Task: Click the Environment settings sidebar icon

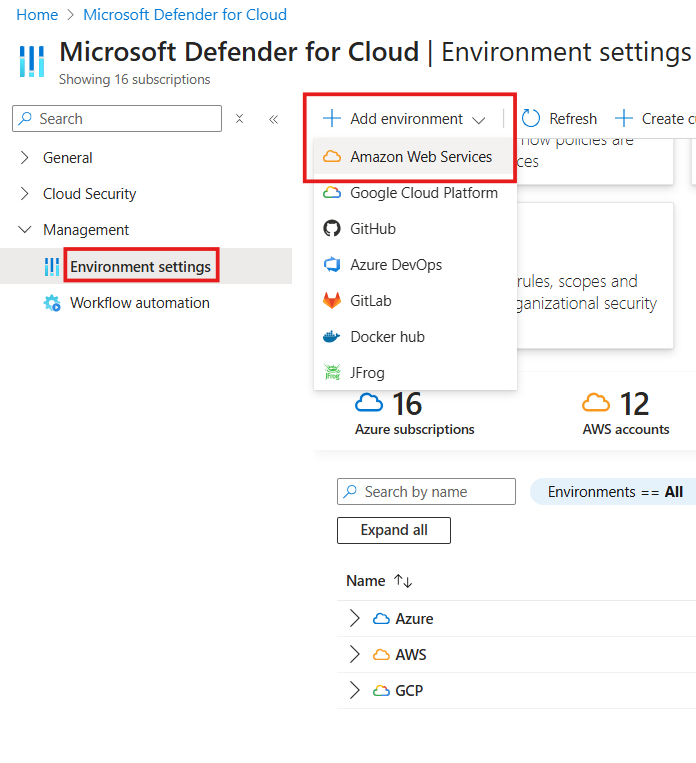Action: (52, 267)
